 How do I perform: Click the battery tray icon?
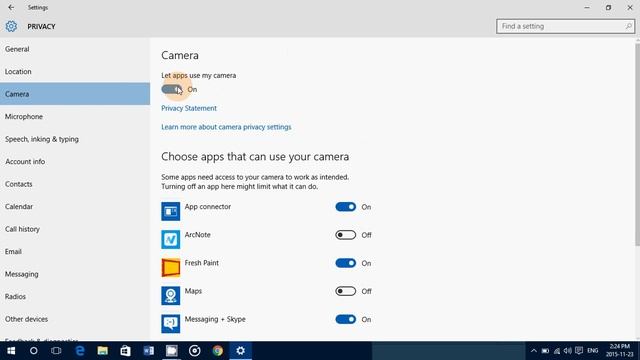(545, 351)
